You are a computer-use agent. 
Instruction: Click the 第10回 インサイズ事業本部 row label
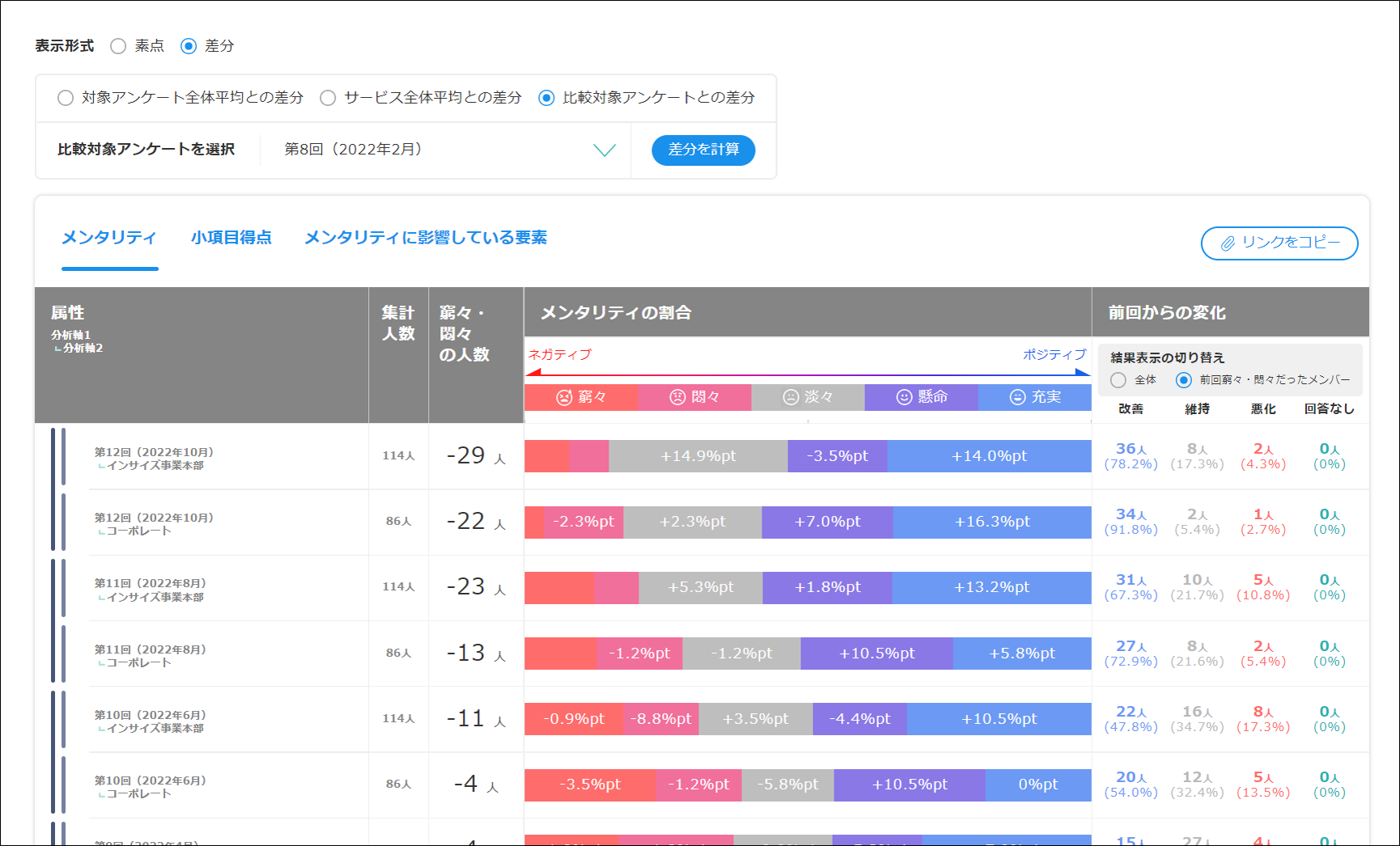[x=151, y=721]
